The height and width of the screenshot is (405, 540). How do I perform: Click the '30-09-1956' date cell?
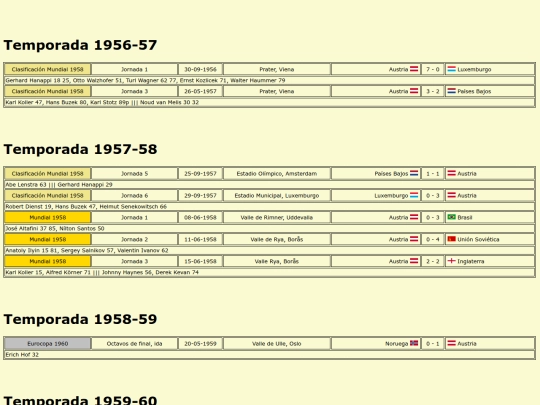click(x=200, y=69)
